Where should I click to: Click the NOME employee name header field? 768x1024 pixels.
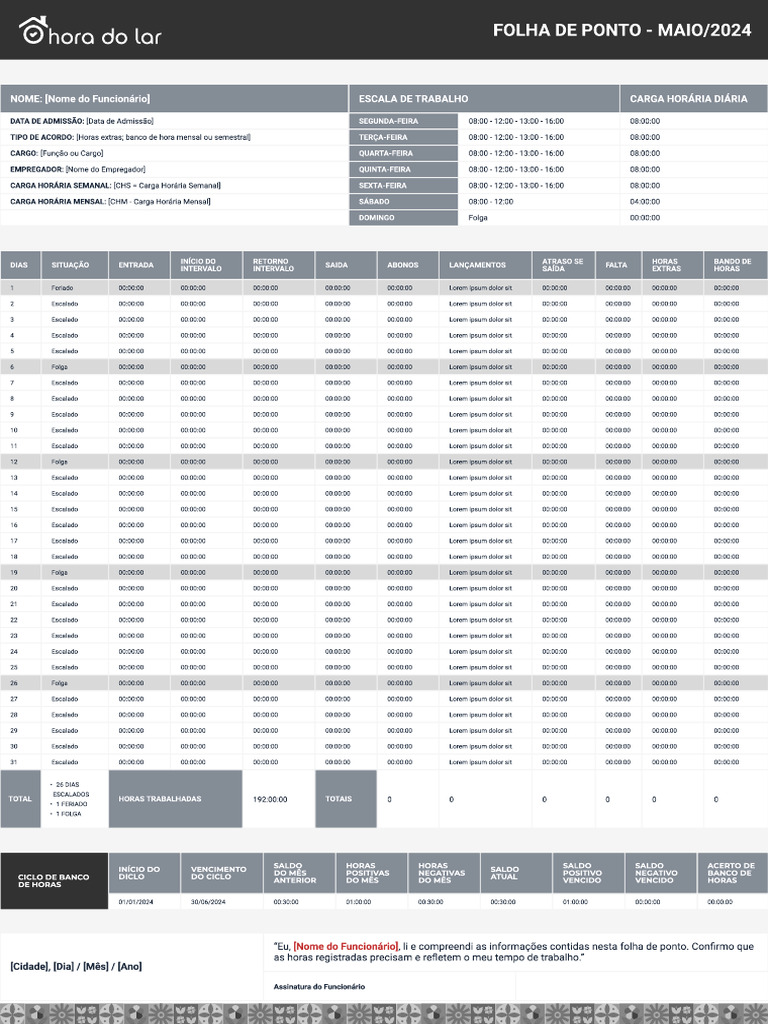point(174,99)
